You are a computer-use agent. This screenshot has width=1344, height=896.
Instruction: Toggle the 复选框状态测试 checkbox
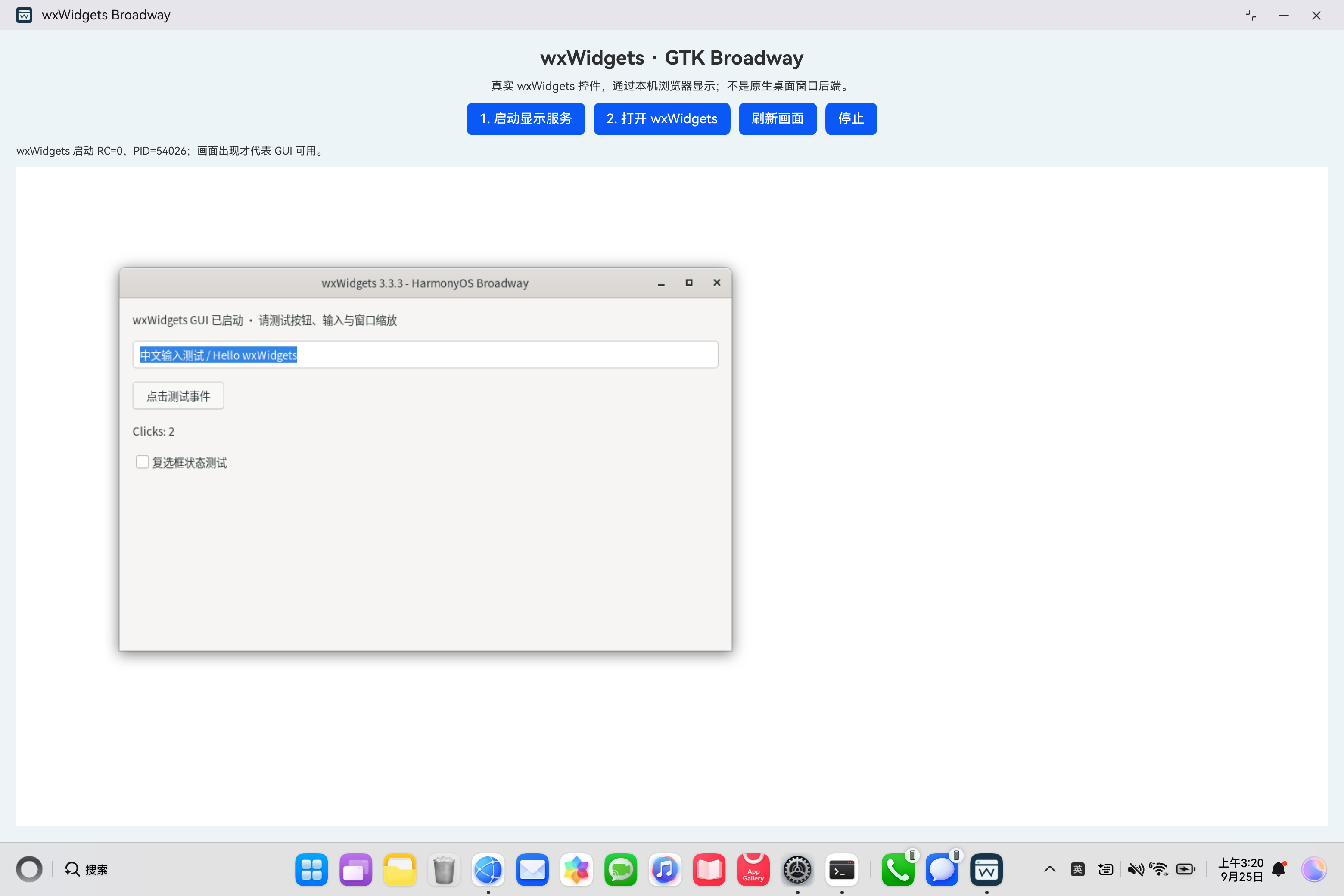point(142,462)
